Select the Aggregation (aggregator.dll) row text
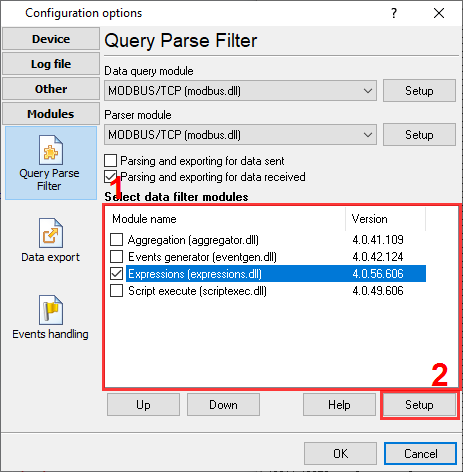This screenshot has width=463, height=472. coord(193,240)
